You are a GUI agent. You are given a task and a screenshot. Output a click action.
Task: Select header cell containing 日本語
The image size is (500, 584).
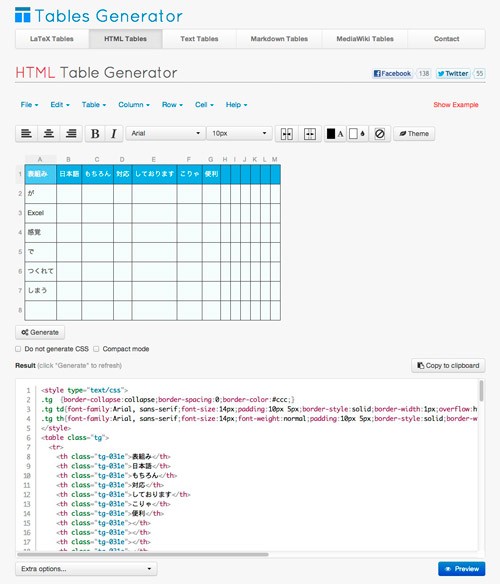coord(69,174)
